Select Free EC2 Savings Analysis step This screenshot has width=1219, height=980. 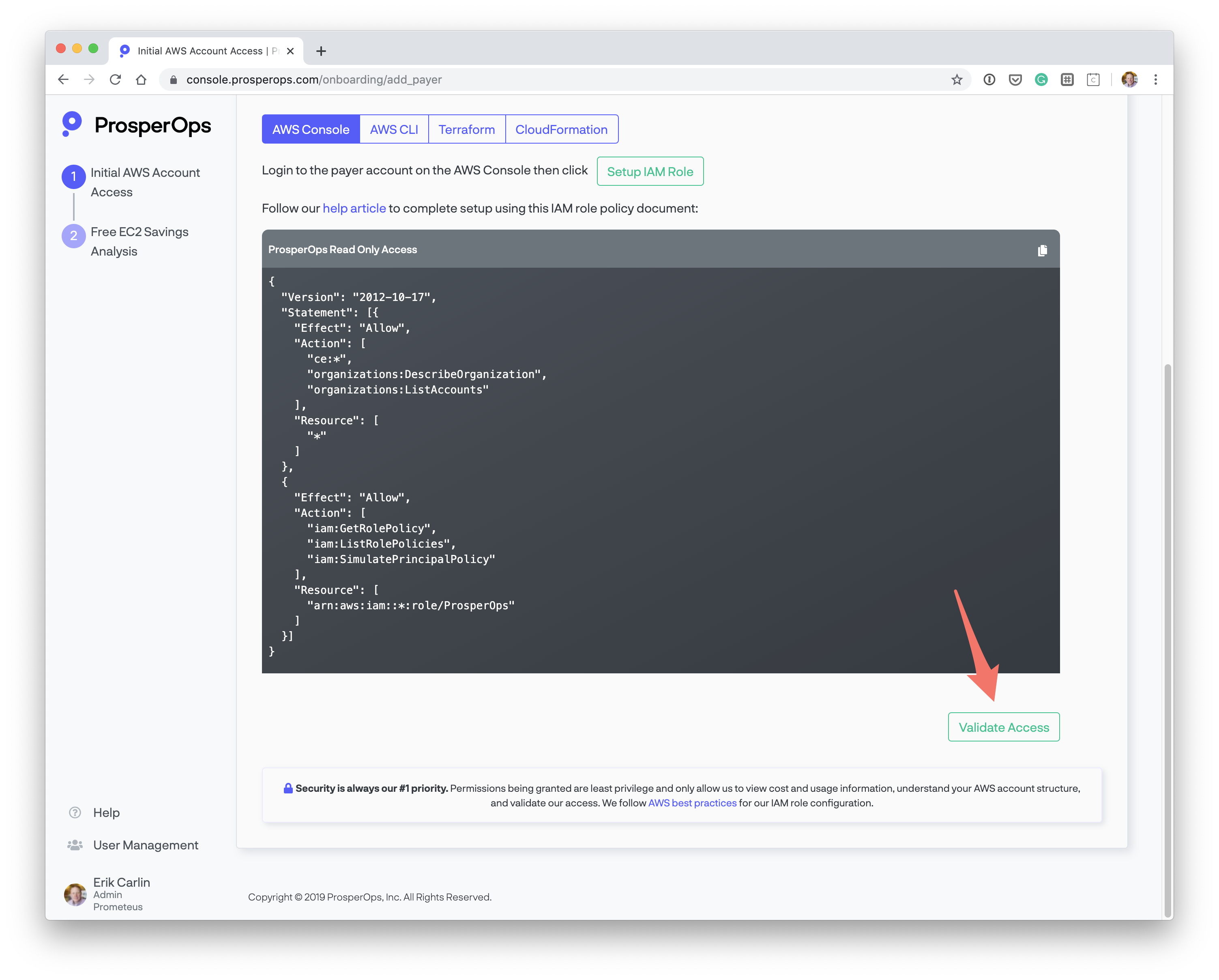139,241
